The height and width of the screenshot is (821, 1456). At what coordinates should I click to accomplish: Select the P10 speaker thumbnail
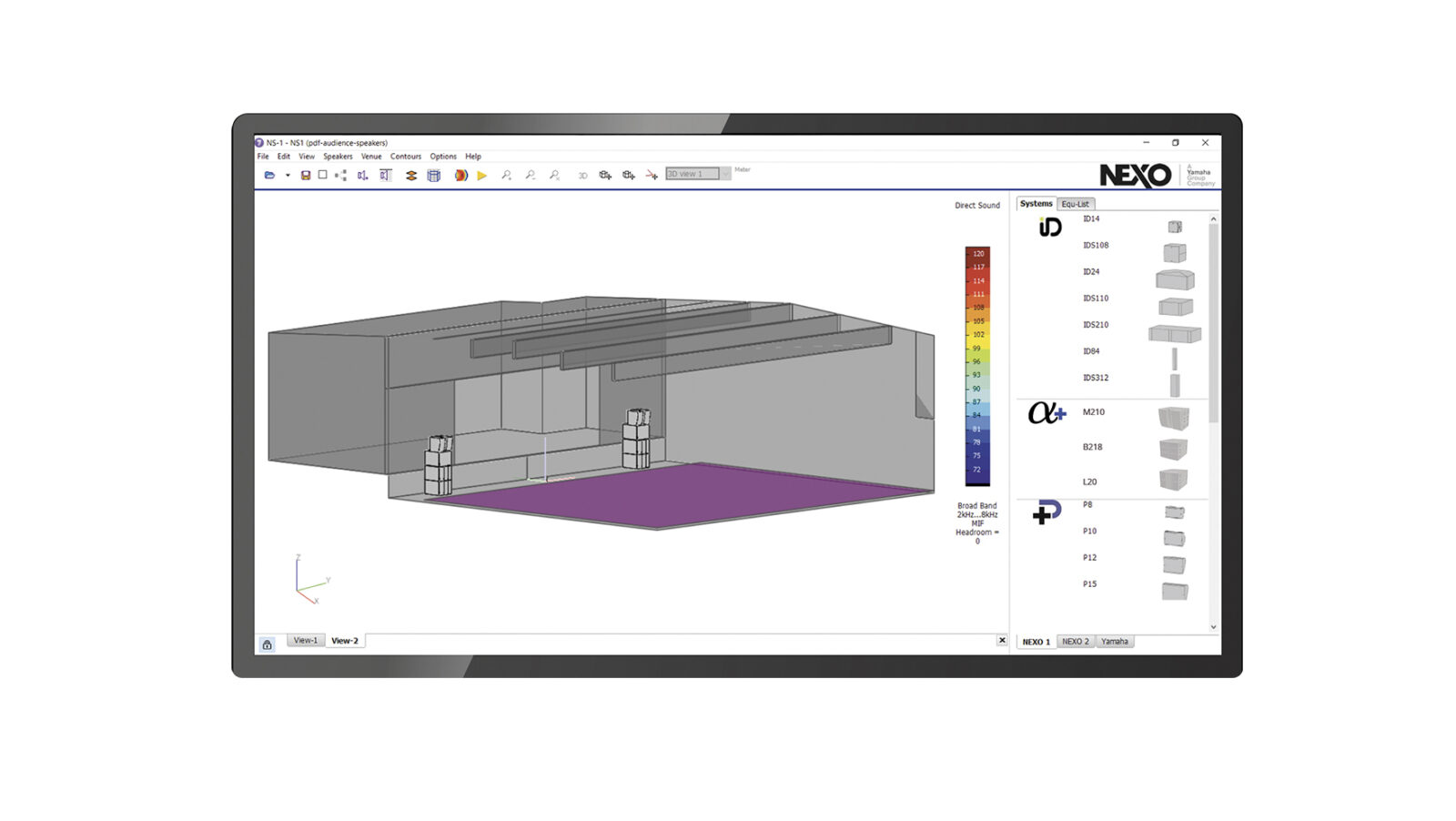point(1175,539)
